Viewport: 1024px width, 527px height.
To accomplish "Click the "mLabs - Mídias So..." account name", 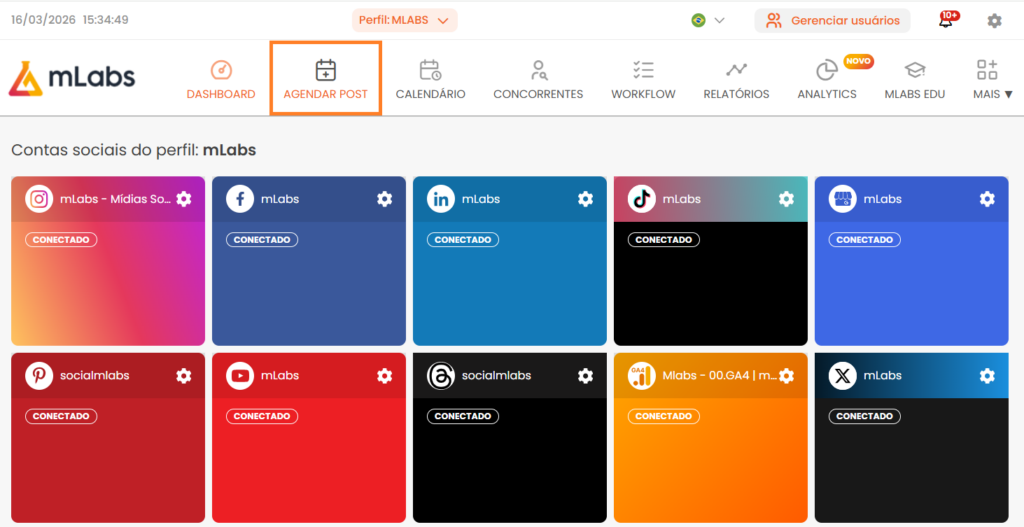I will 116,199.
